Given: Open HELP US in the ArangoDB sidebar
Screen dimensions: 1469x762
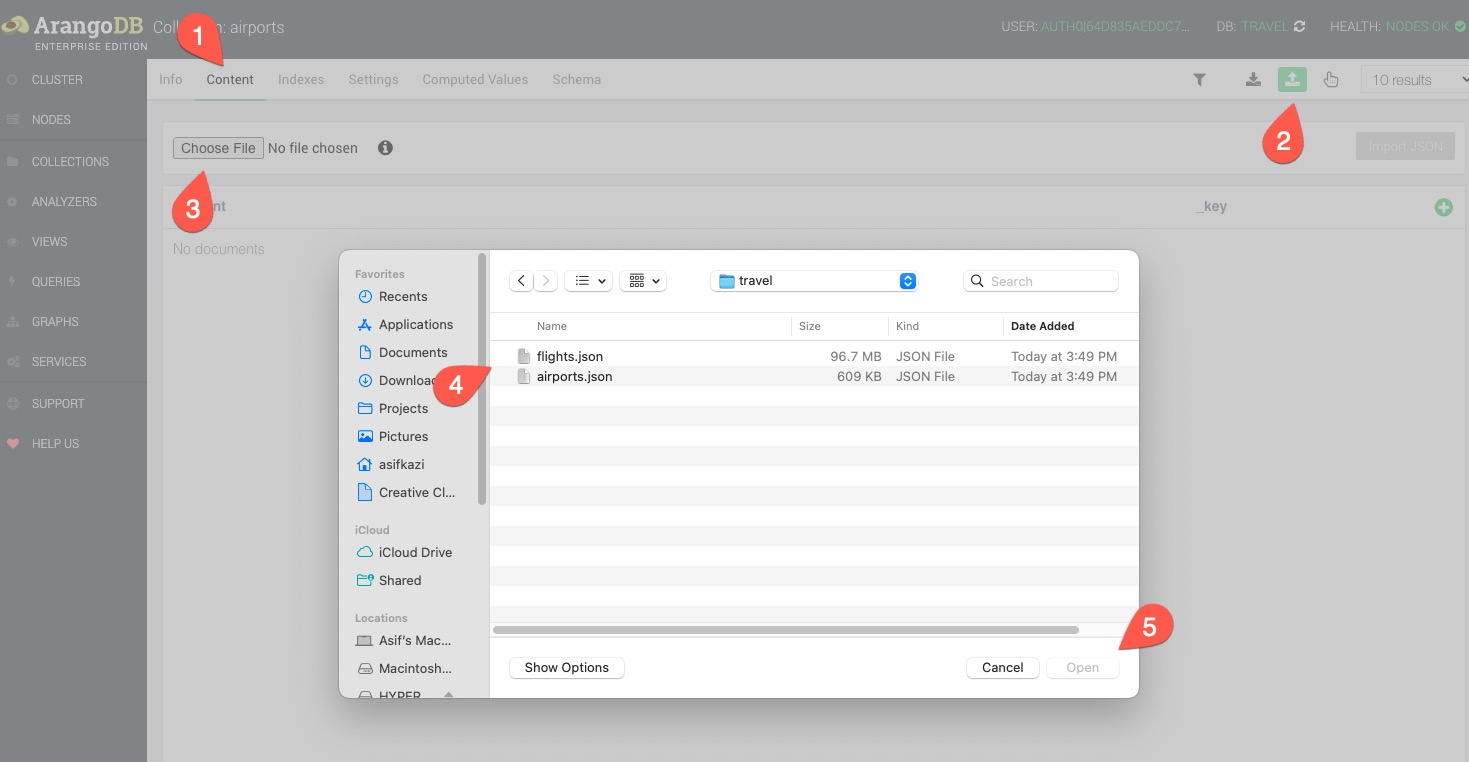Looking at the screenshot, I should [55, 443].
